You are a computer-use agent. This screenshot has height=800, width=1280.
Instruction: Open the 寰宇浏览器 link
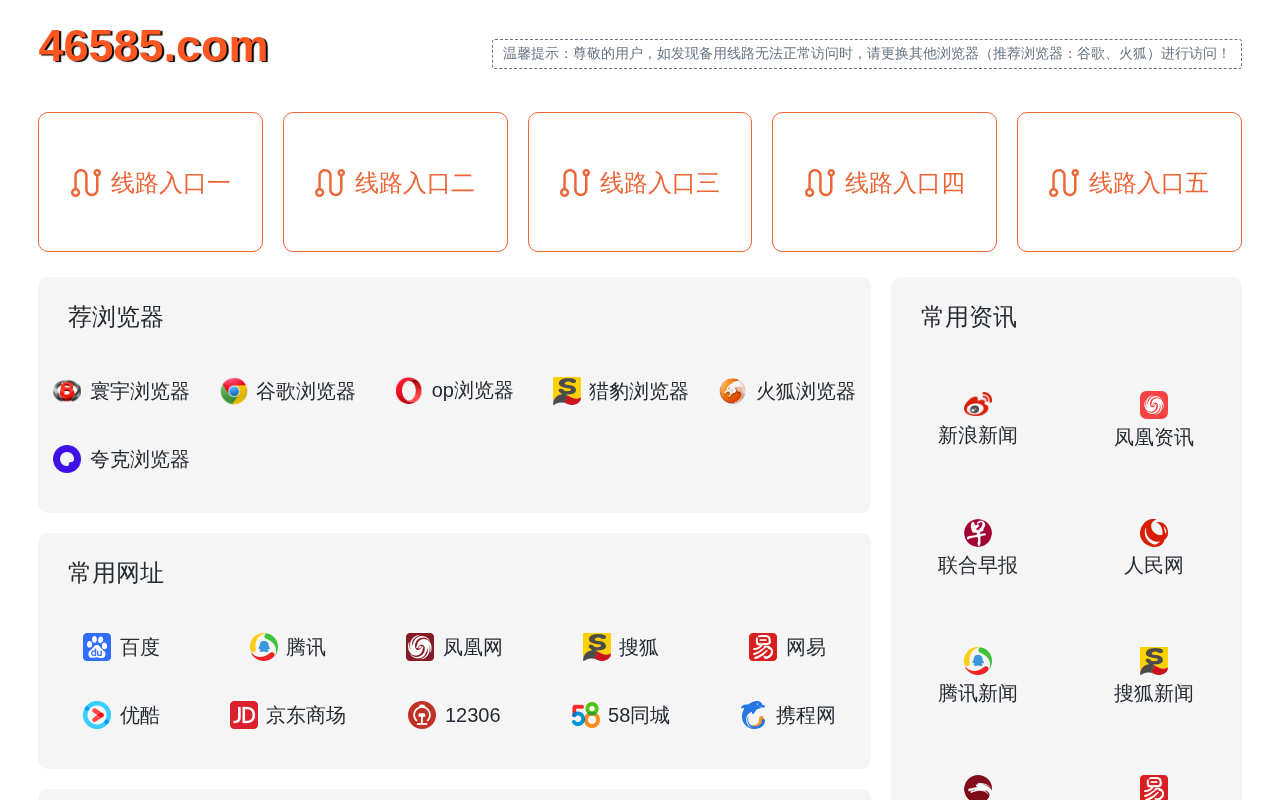click(140, 391)
